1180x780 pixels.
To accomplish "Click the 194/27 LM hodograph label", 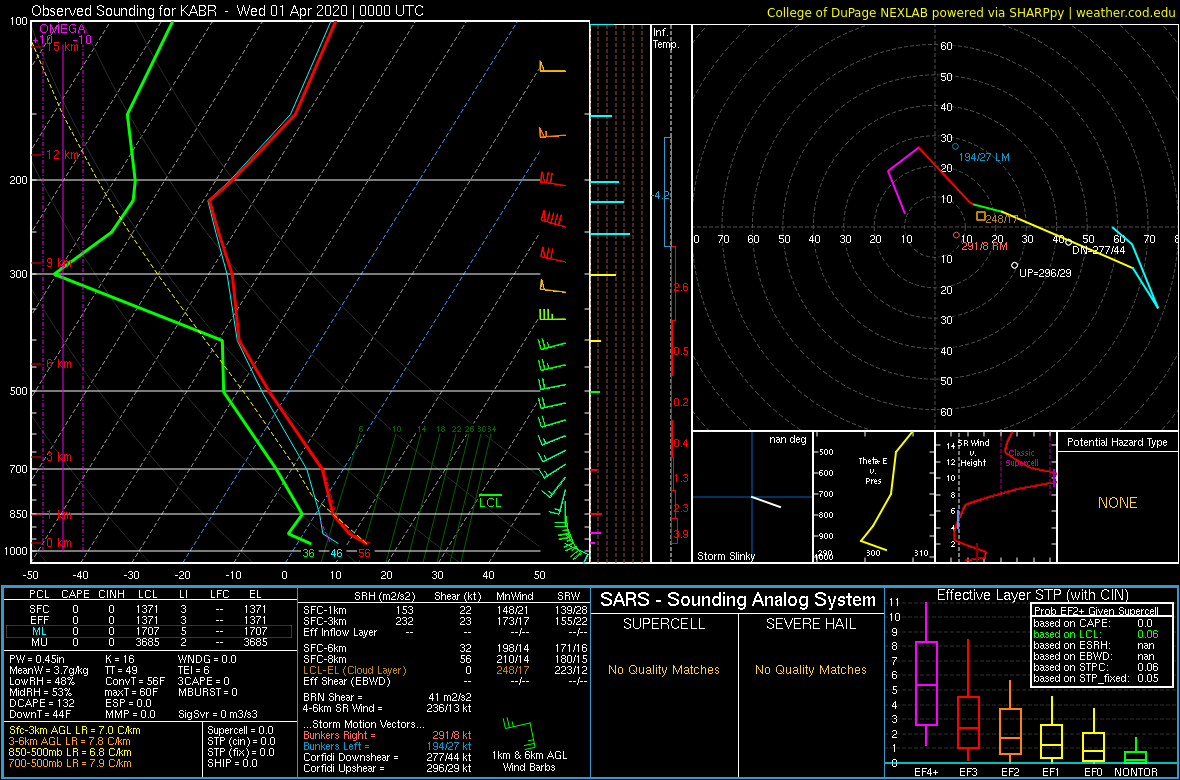I will pos(984,157).
